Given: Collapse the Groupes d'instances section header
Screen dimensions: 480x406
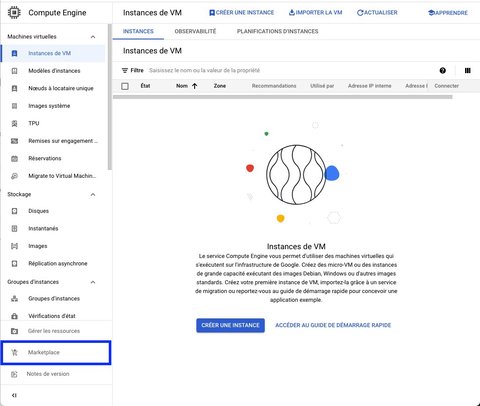Looking at the screenshot, I should 93,282.
